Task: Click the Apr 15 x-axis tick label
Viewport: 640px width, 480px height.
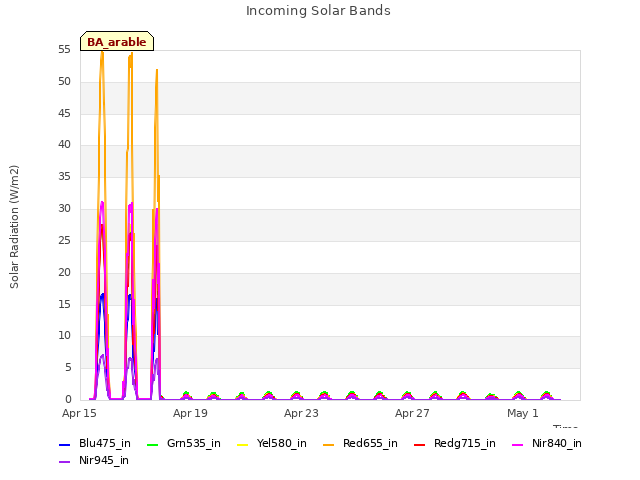Action: click(x=79, y=413)
